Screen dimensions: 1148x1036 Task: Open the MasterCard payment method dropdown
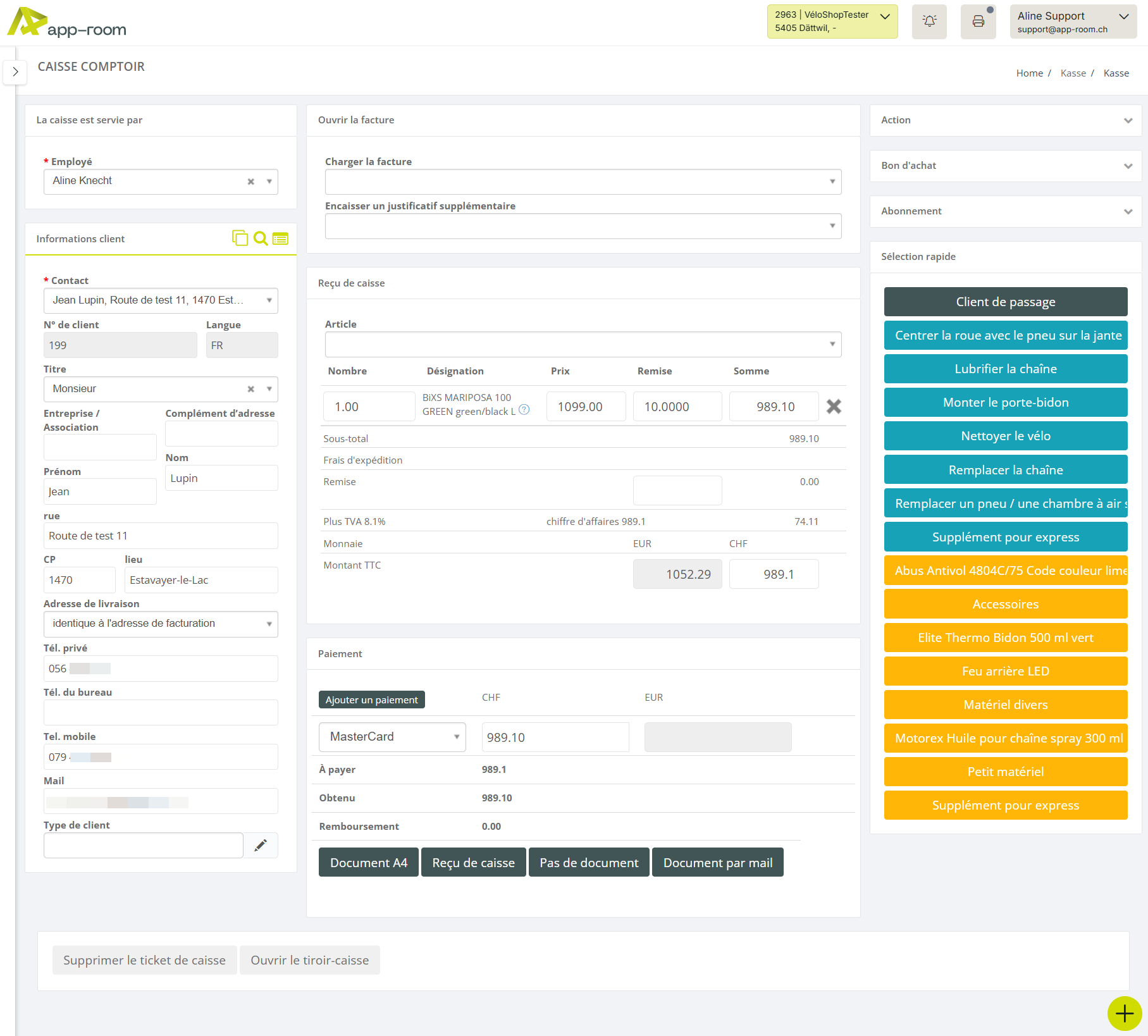tap(392, 737)
